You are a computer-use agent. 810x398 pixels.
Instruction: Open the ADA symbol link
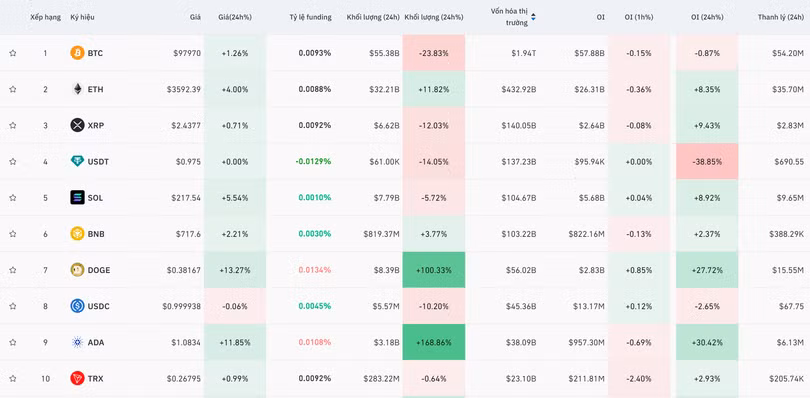tap(96, 342)
